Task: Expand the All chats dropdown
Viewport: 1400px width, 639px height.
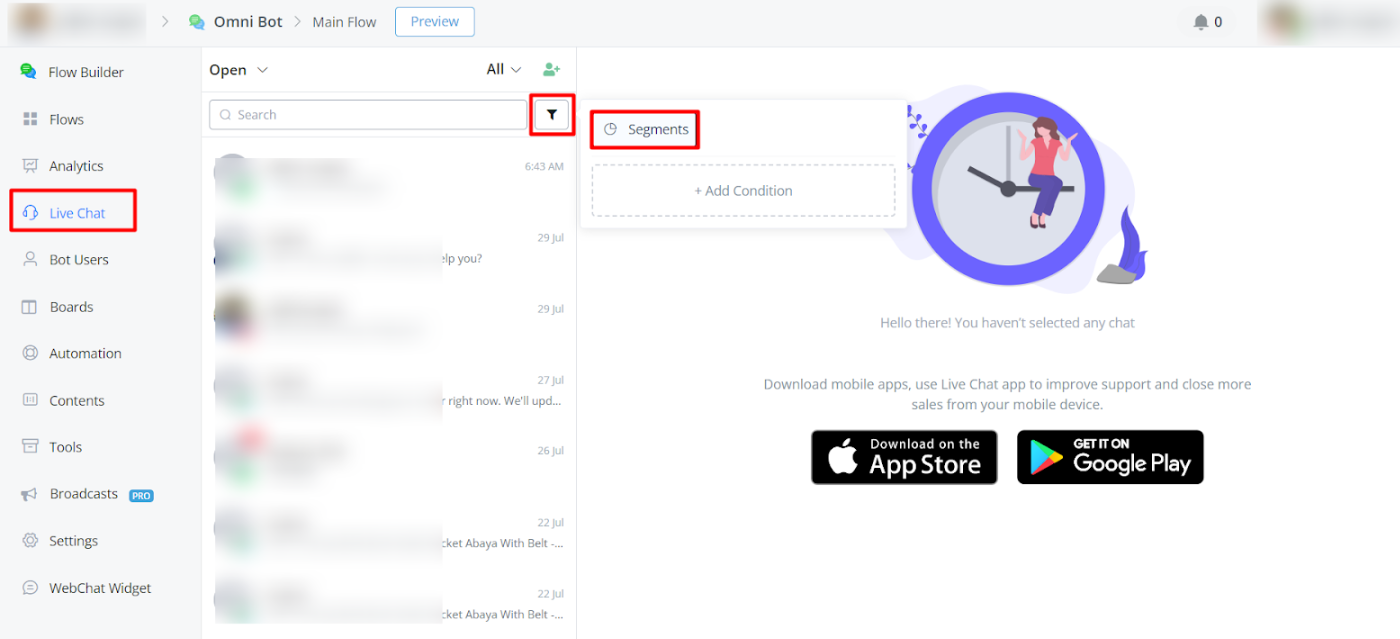Action: [x=504, y=70]
